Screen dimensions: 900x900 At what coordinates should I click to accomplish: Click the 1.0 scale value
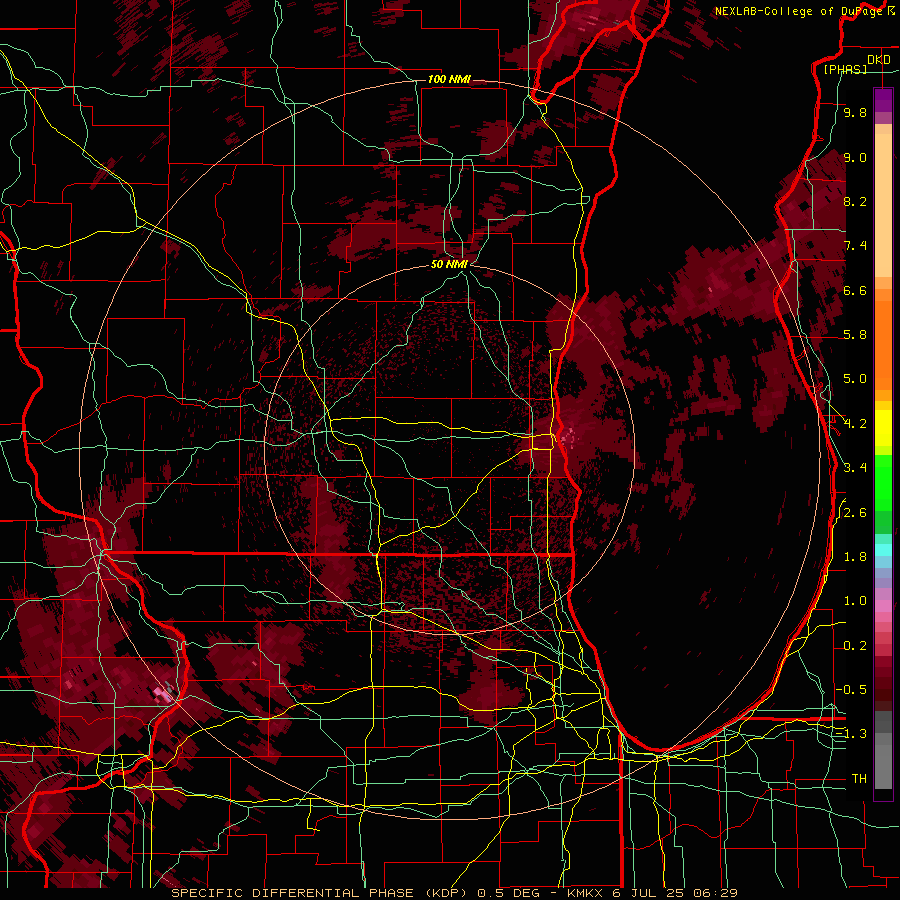(855, 601)
